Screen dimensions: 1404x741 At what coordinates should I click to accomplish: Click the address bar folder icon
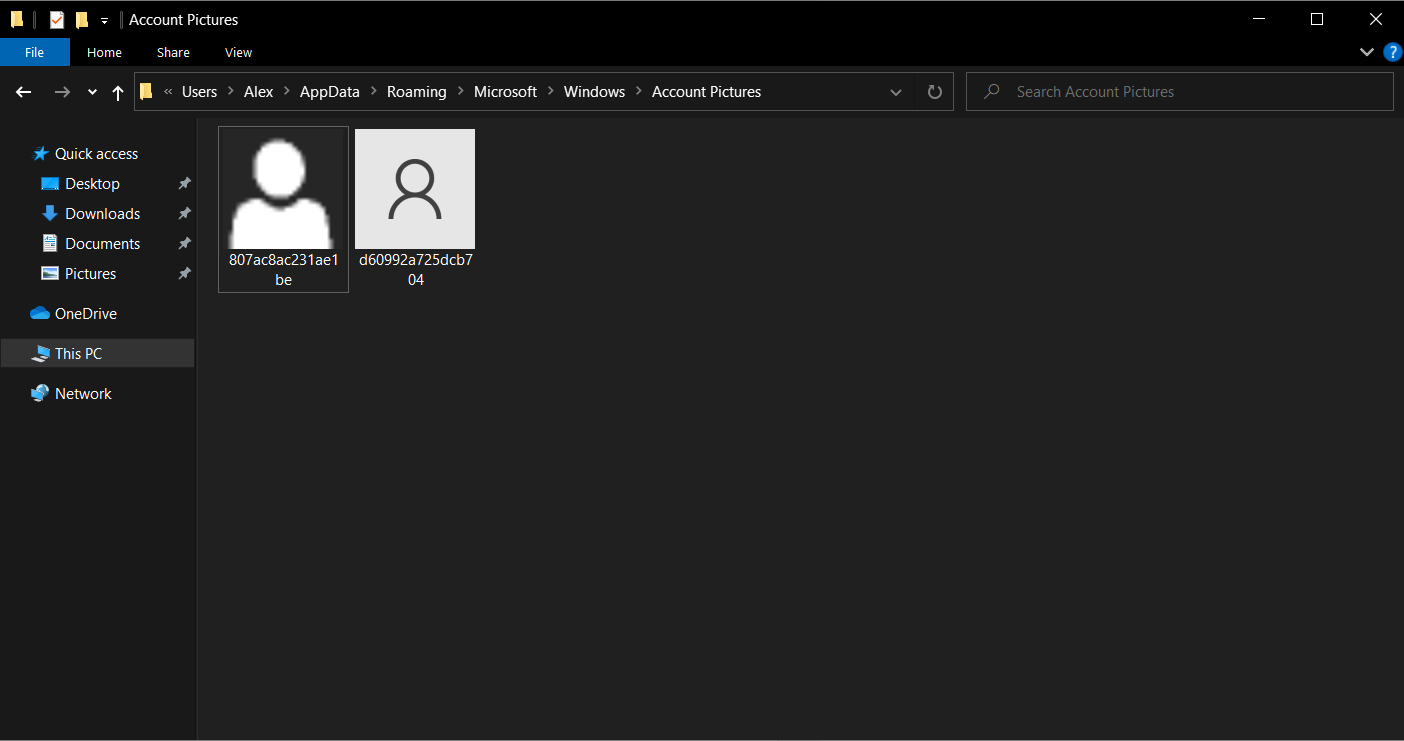(x=146, y=92)
